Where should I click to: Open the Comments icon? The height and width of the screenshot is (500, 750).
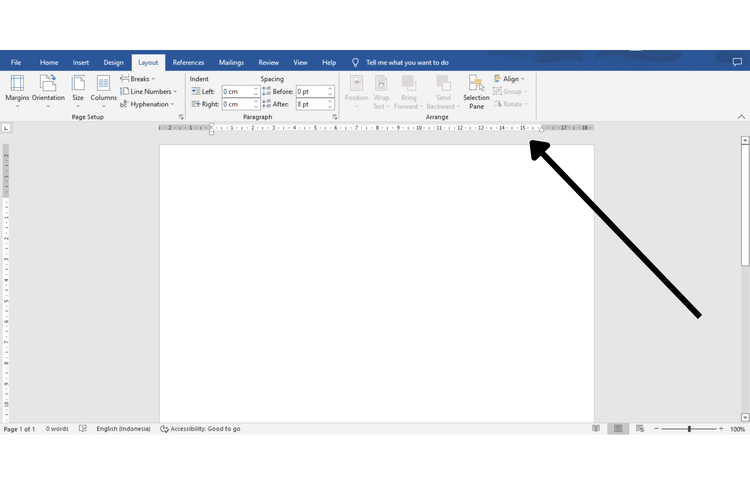(x=737, y=62)
